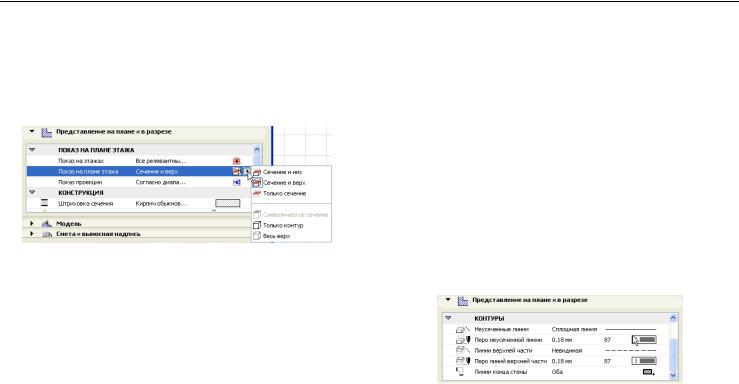This screenshot has width=739, height=384.
Task: Collapse the ПОКАЗ НА ПЛАНЕ ЭТАЖА group
Action: pos(33,150)
